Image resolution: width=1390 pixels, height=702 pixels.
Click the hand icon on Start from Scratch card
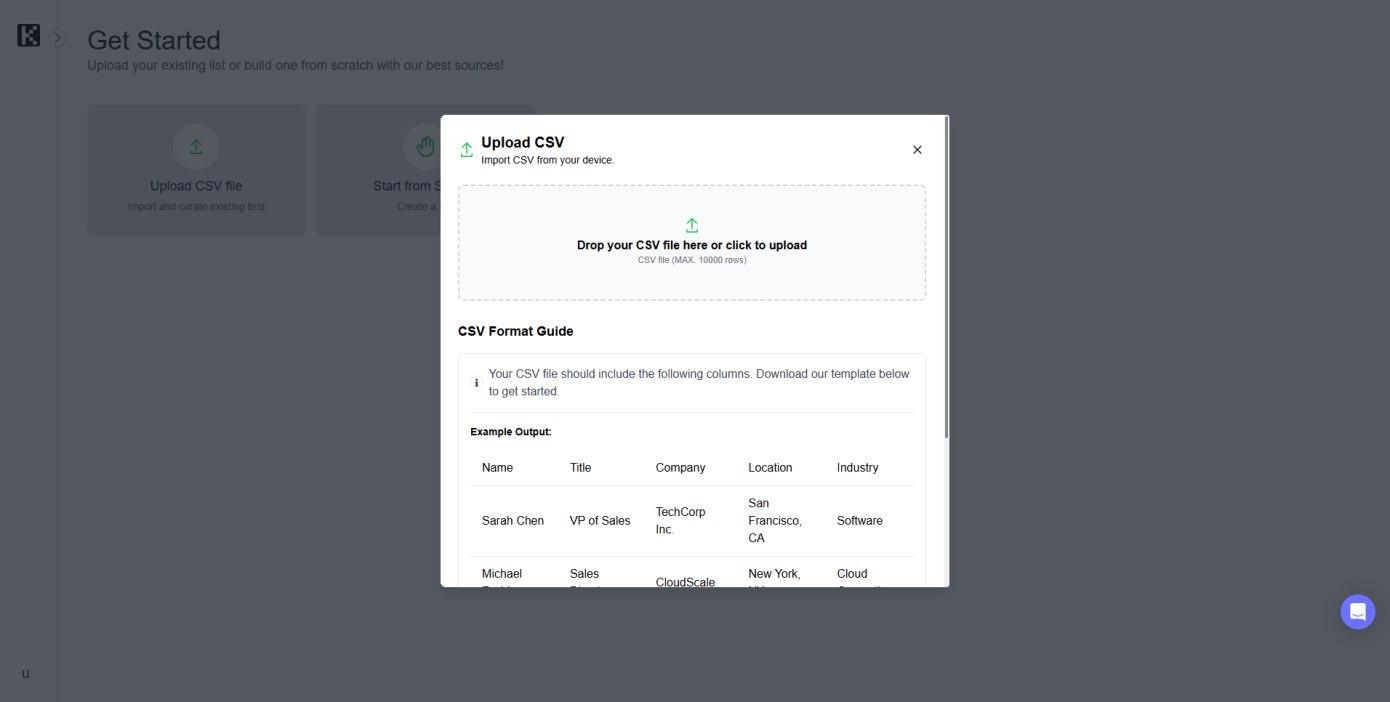425,147
